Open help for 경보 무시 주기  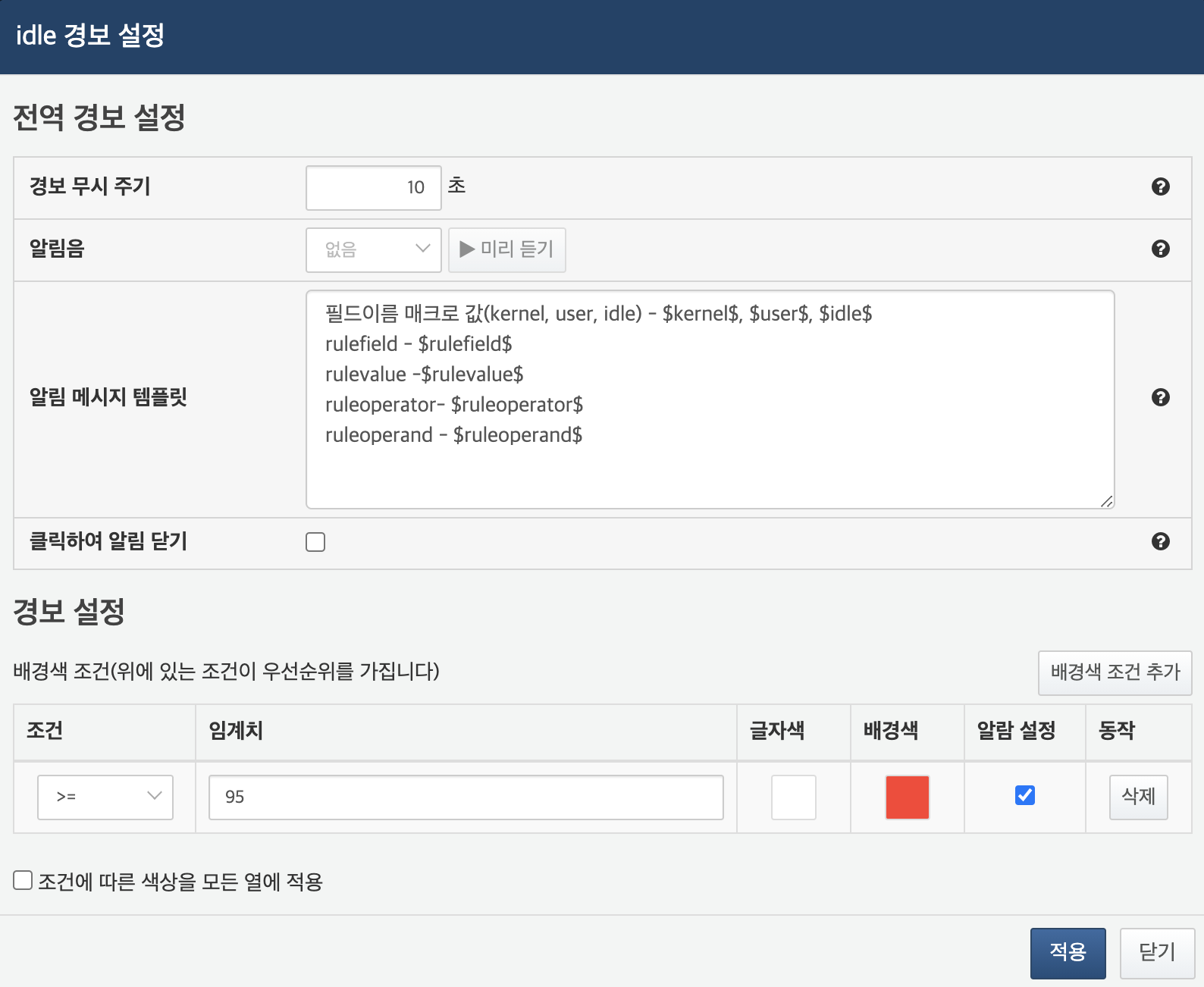point(1160,186)
